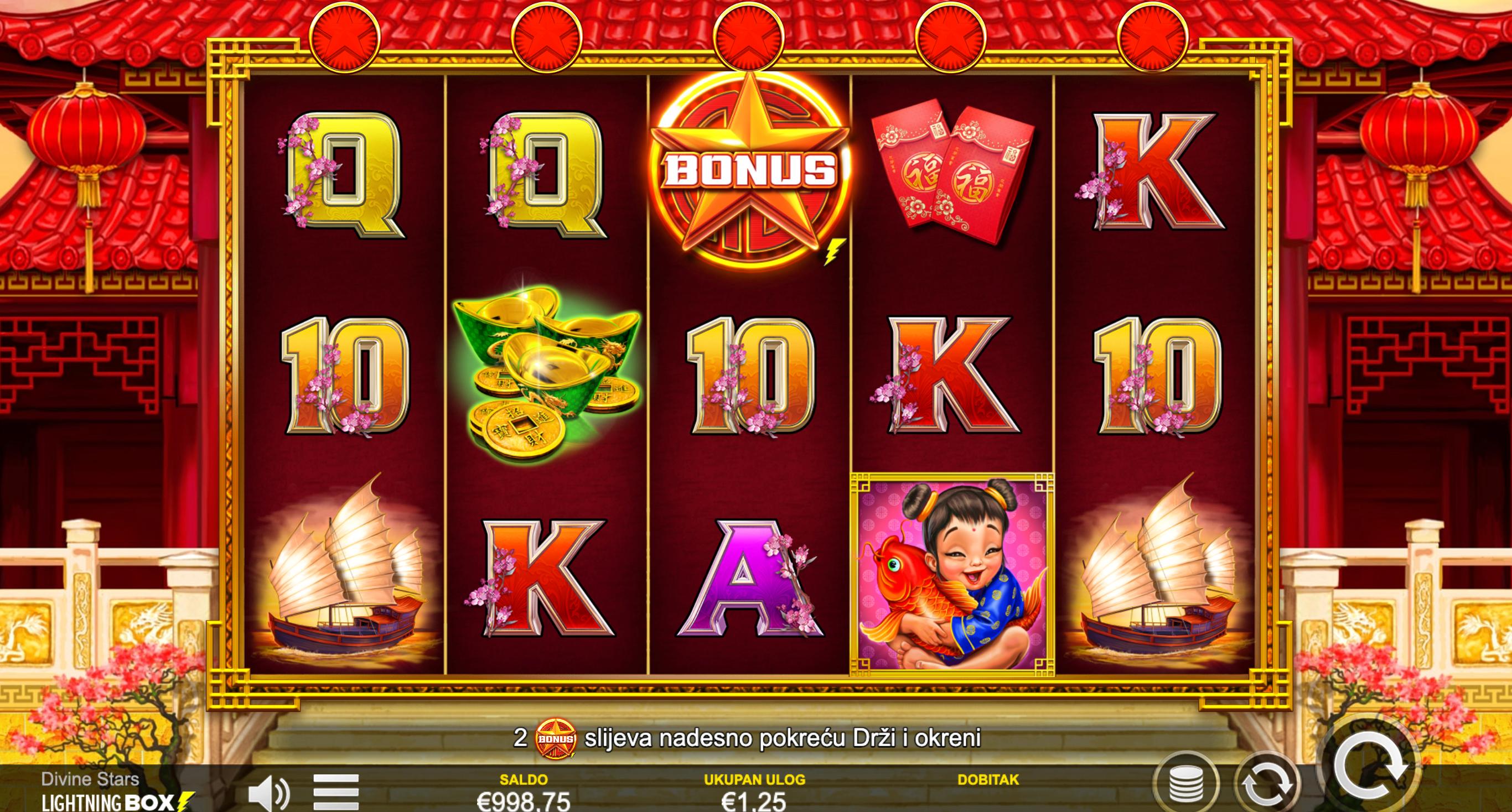
Task: Click the sailing junk ship on fifth reel
Action: pyautogui.click(x=1155, y=575)
